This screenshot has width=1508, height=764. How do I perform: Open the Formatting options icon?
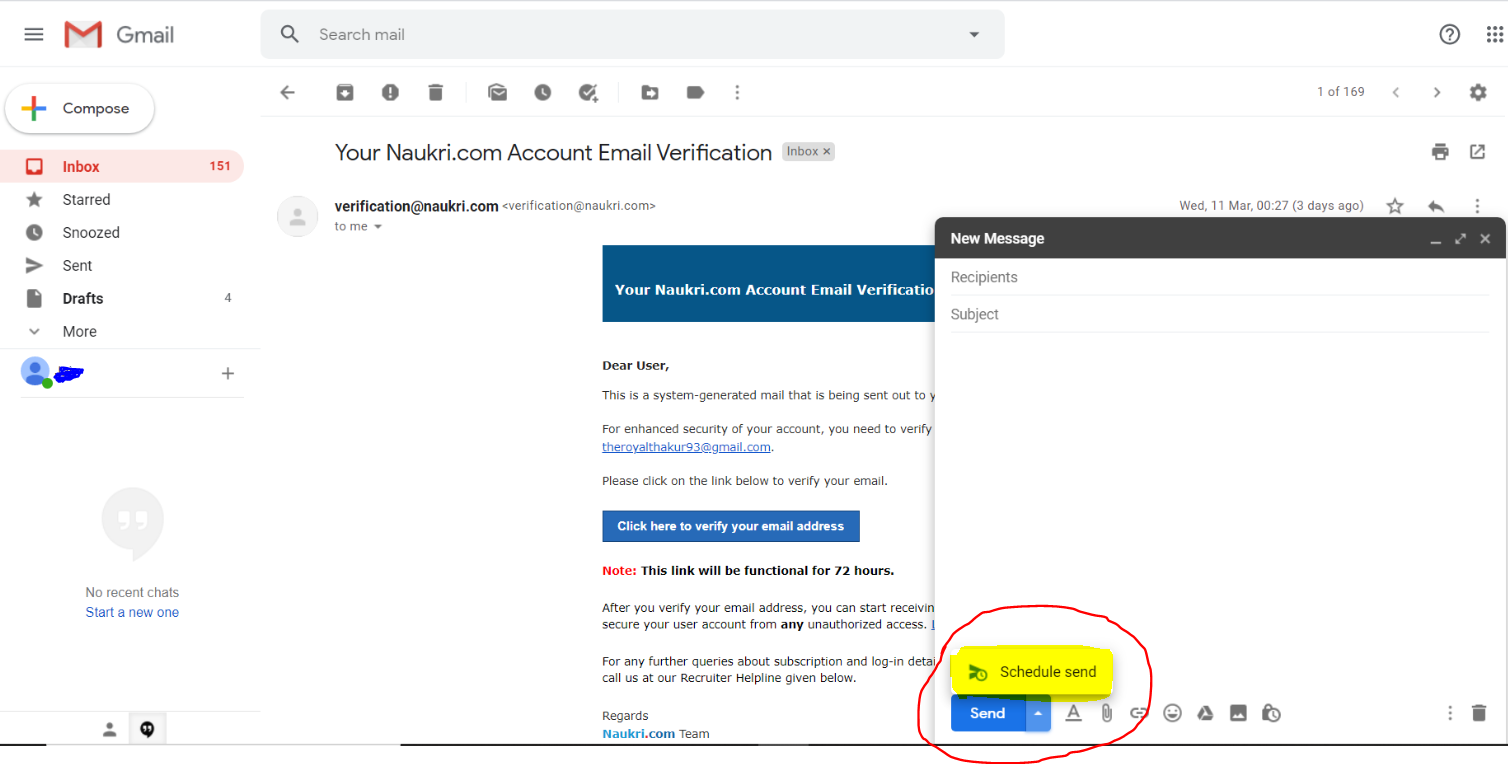[1074, 713]
